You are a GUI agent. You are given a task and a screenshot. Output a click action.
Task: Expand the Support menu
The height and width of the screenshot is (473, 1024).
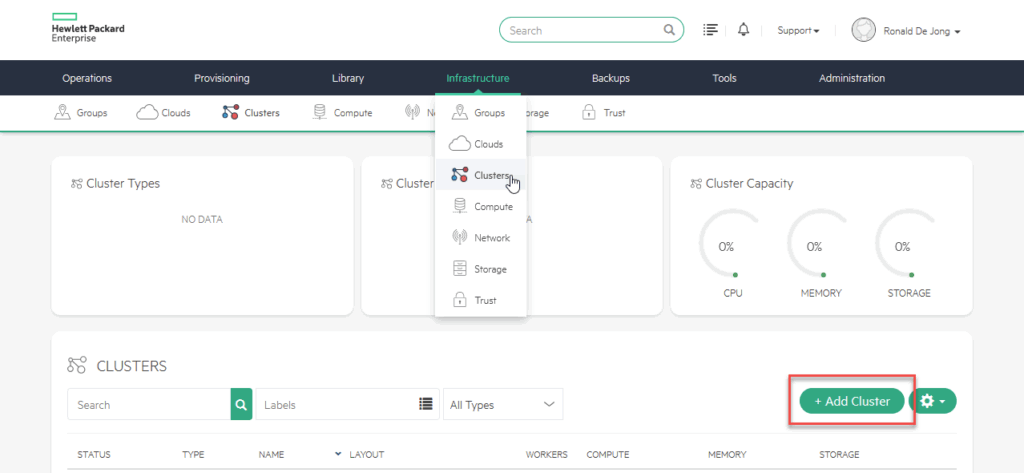pos(798,31)
